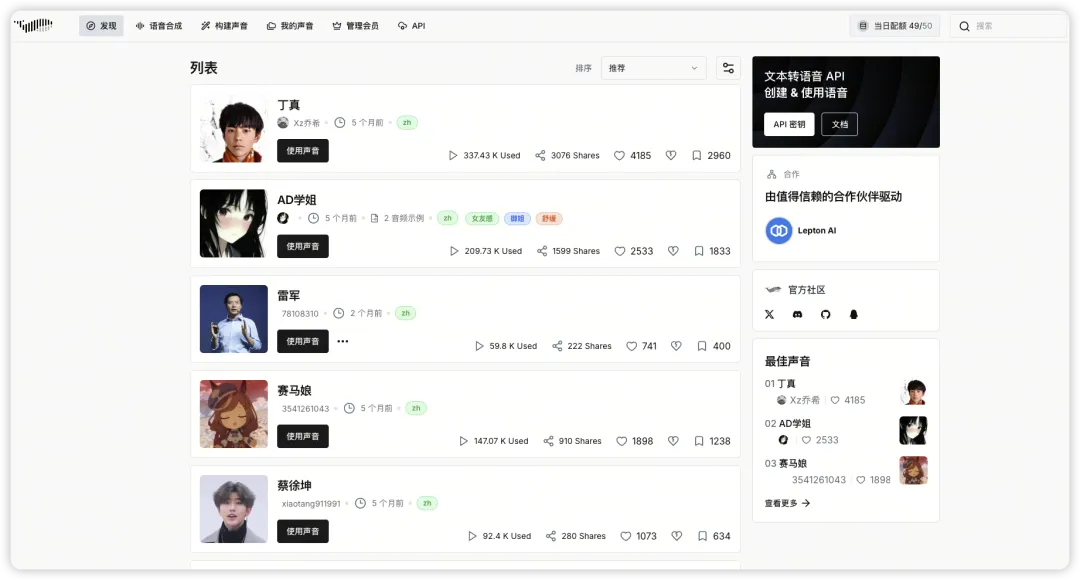1080x580 pixels.
Task: Like the 丁真 voice with heart icon 4185
Action: (x=619, y=156)
